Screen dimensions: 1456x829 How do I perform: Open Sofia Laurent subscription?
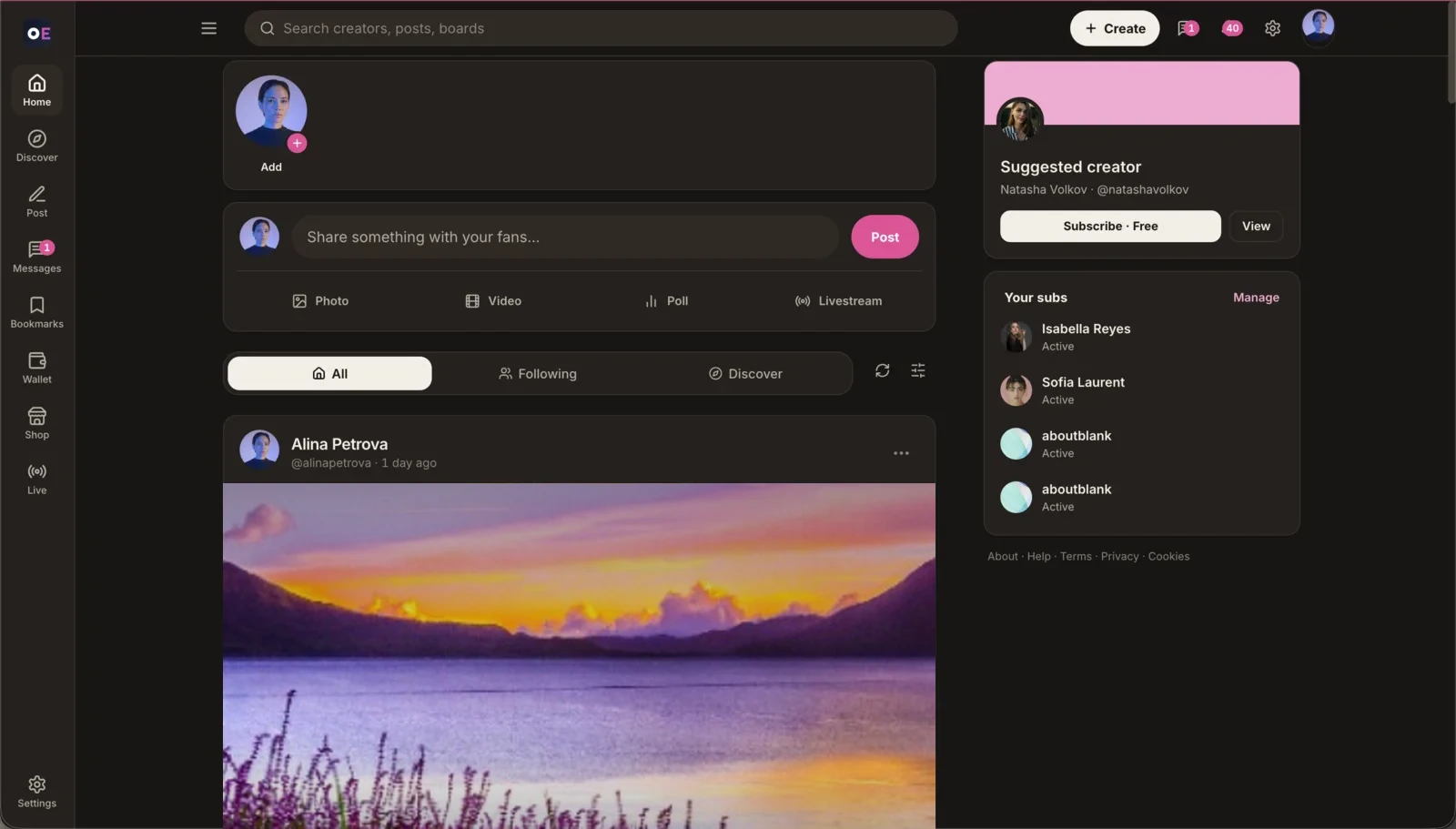pos(1141,390)
